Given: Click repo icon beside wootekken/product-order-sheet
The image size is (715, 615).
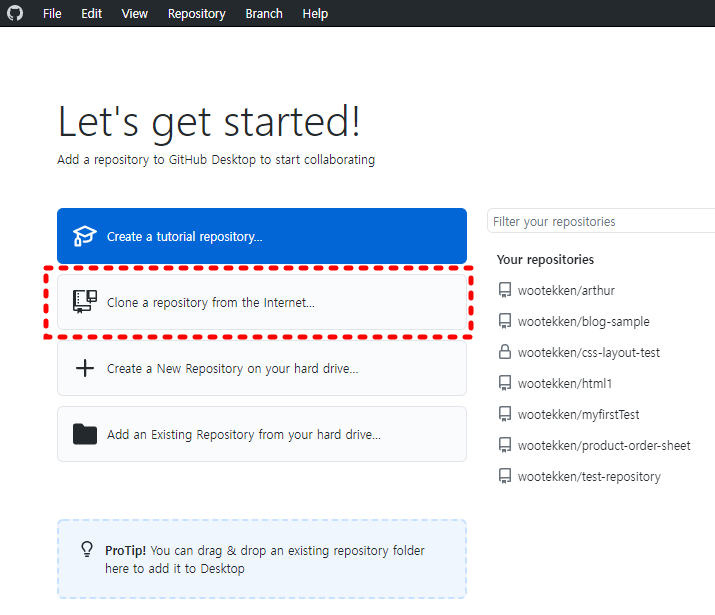Looking at the screenshot, I should 505,445.
